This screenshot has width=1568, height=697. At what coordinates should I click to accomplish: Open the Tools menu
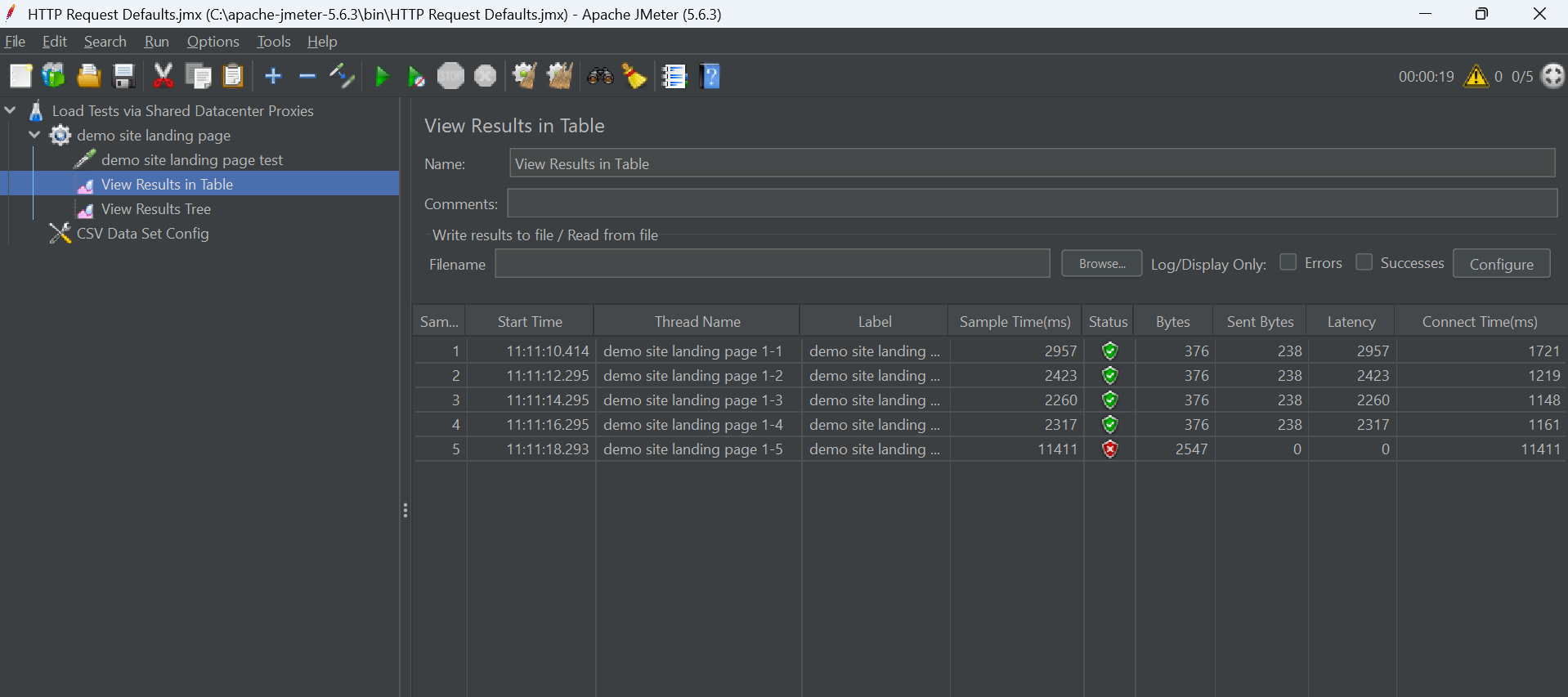coord(274,42)
